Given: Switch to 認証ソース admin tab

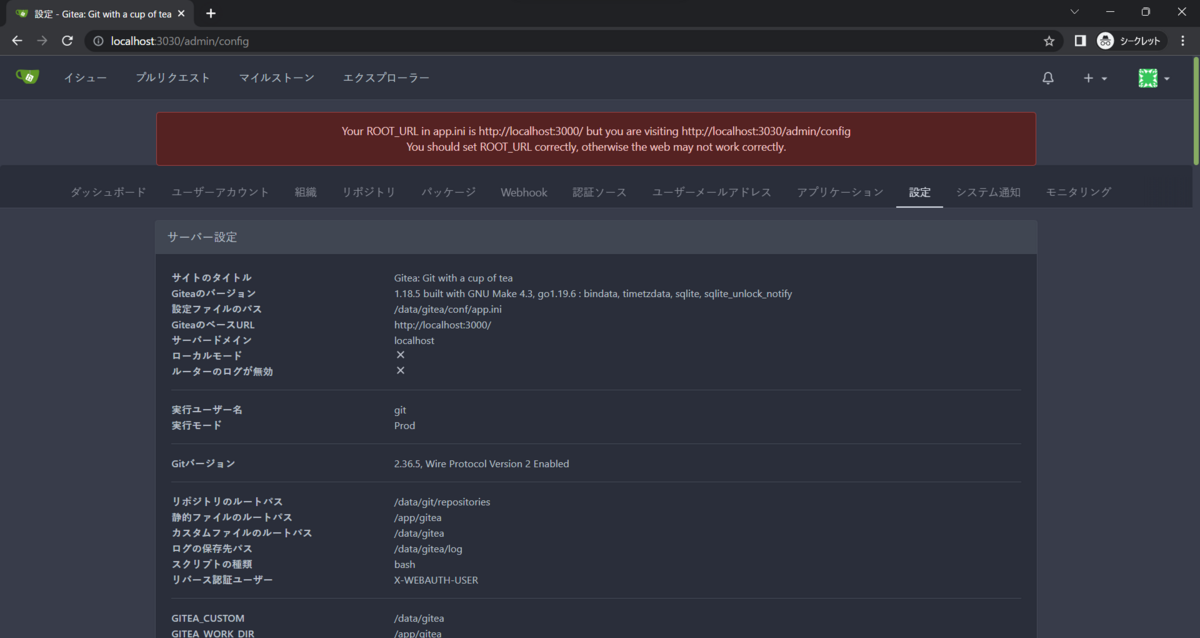Looking at the screenshot, I should tap(599, 192).
